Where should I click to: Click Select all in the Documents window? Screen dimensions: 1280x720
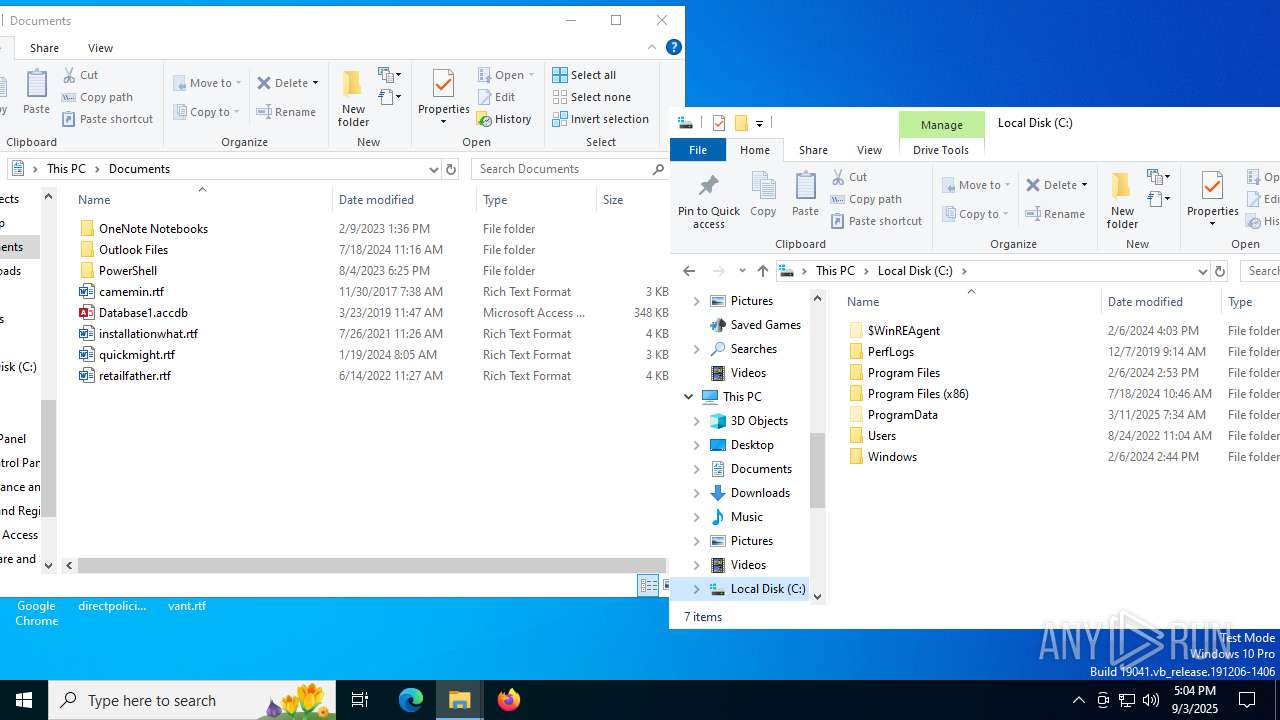pyautogui.click(x=584, y=75)
